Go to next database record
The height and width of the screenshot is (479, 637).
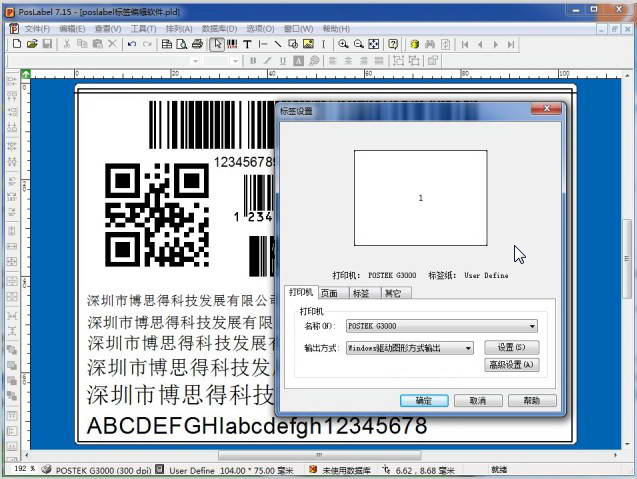pos(496,44)
